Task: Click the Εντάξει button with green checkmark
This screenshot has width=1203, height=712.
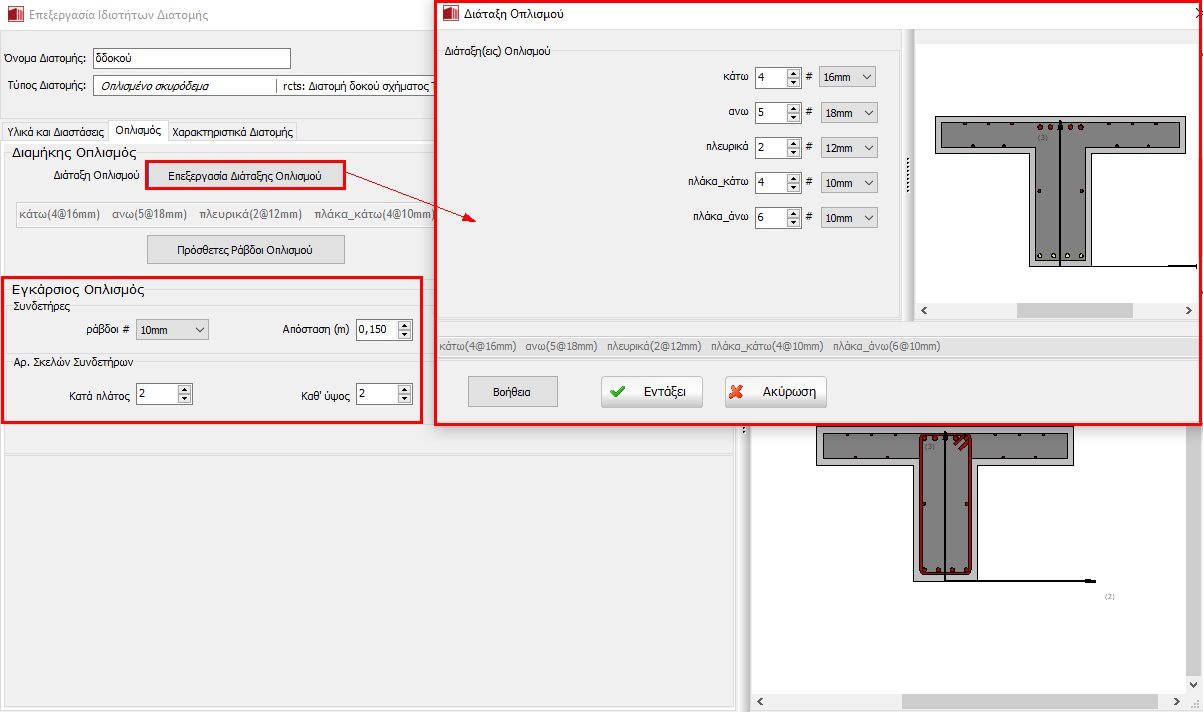Action: click(x=651, y=392)
